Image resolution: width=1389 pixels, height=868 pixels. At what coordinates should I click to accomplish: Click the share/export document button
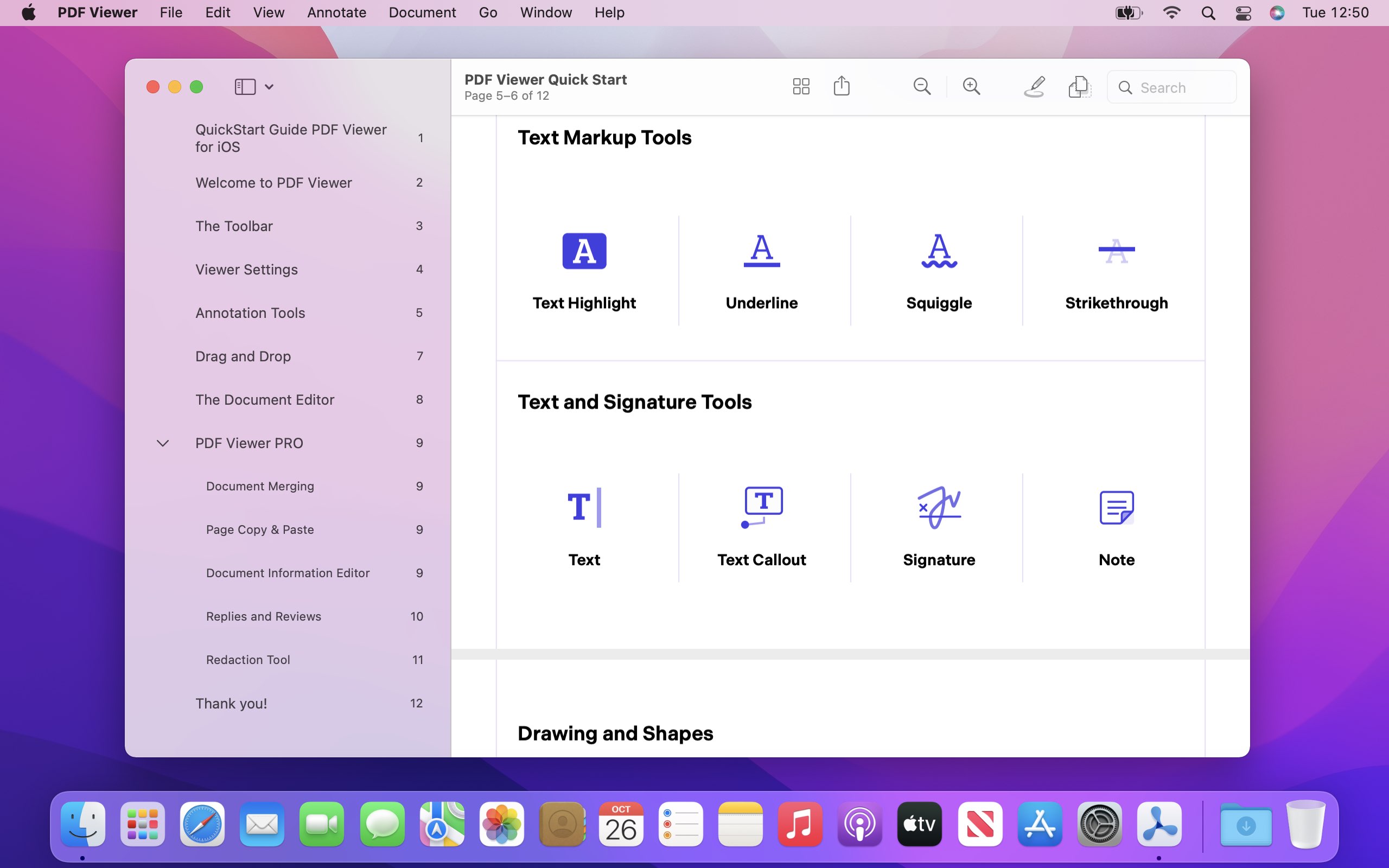coord(842,86)
